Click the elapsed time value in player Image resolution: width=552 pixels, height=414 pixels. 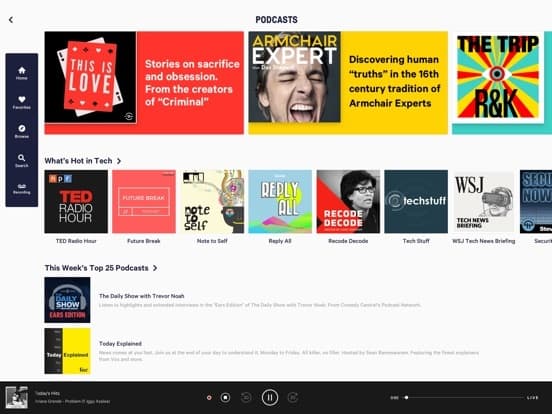395,398
